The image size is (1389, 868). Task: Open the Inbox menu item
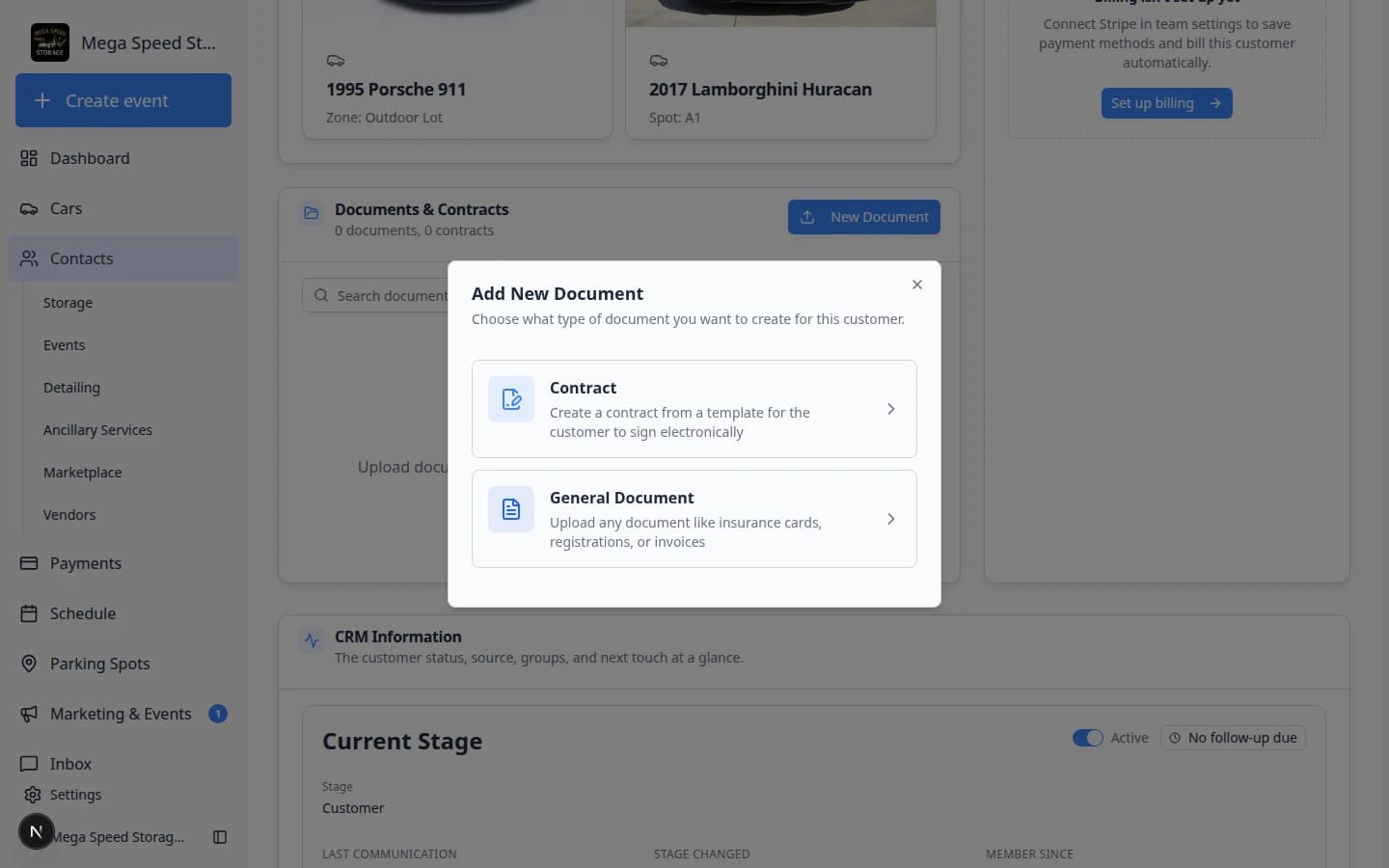pyautogui.click(x=123, y=764)
